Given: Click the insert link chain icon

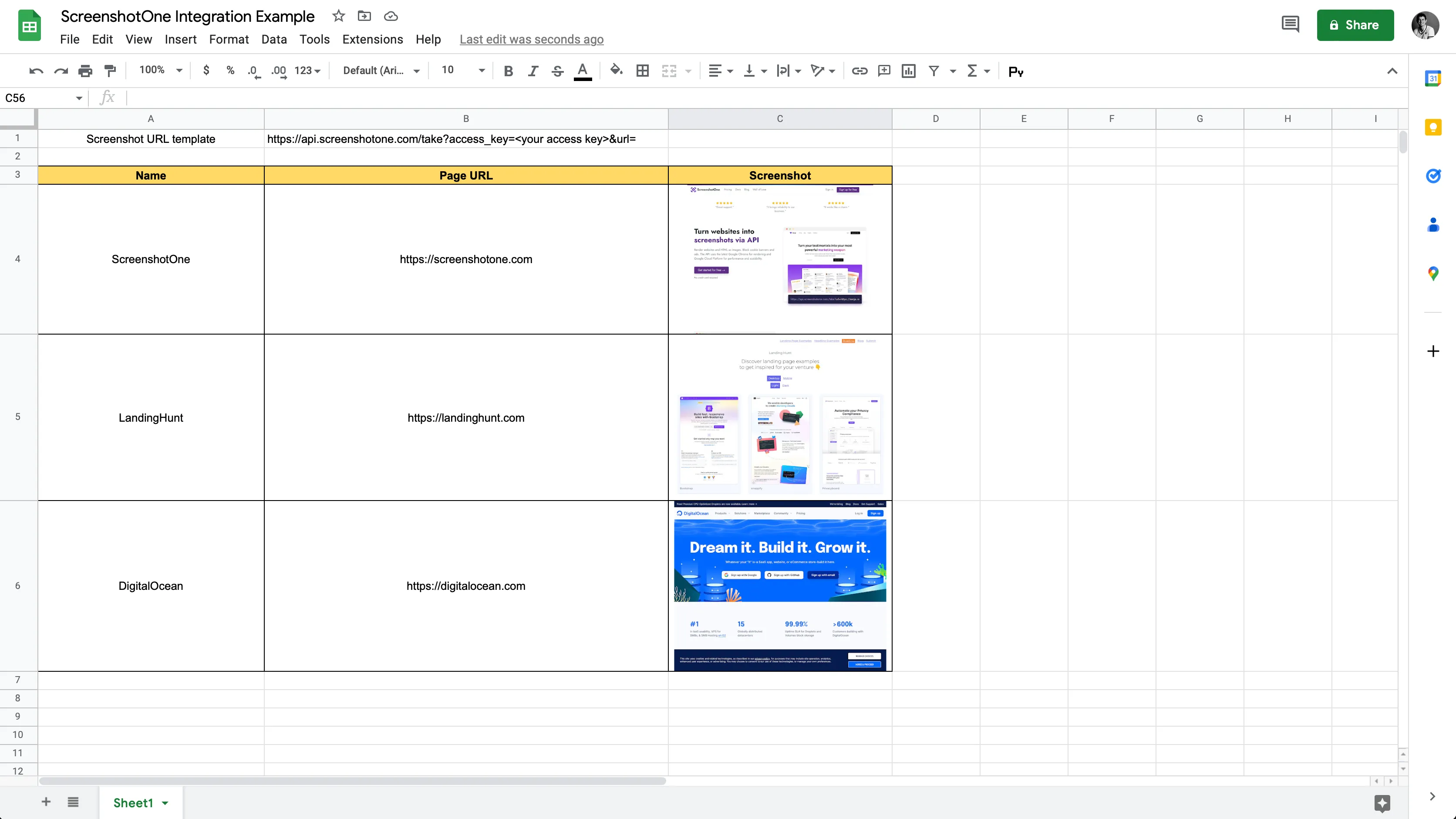Looking at the screenshot, I should [x=859, y=71].
